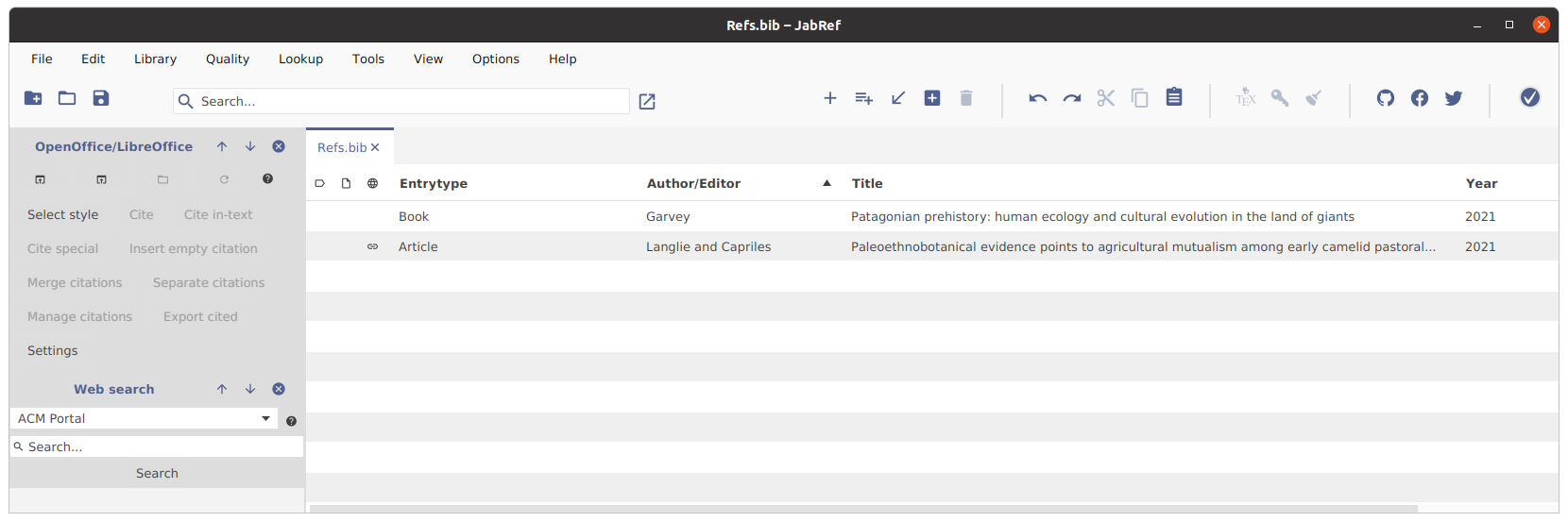The width and height of the screenshot is (1568, 522).
Task: Add entry from selected type list icon
Action: click(864, 98)
